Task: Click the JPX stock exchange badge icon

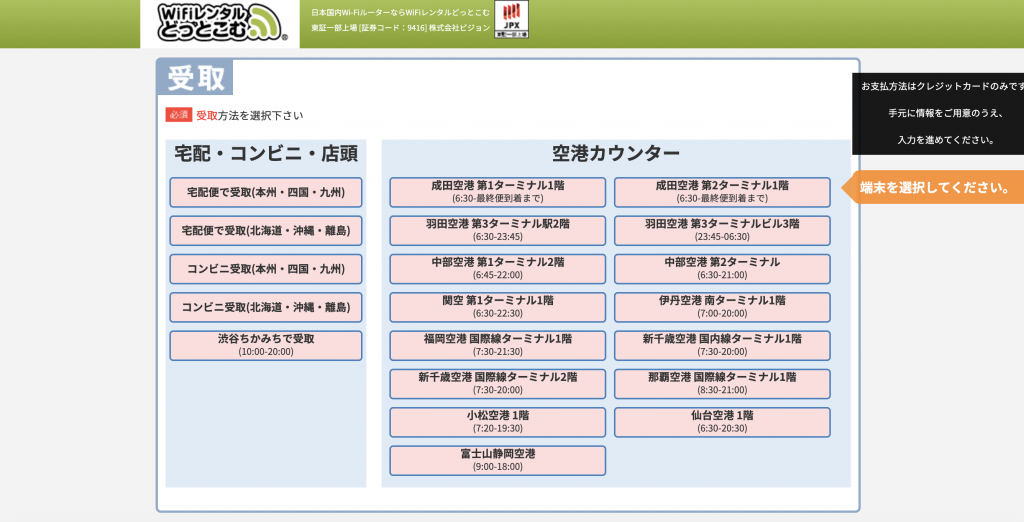Action: click(512, 19)
